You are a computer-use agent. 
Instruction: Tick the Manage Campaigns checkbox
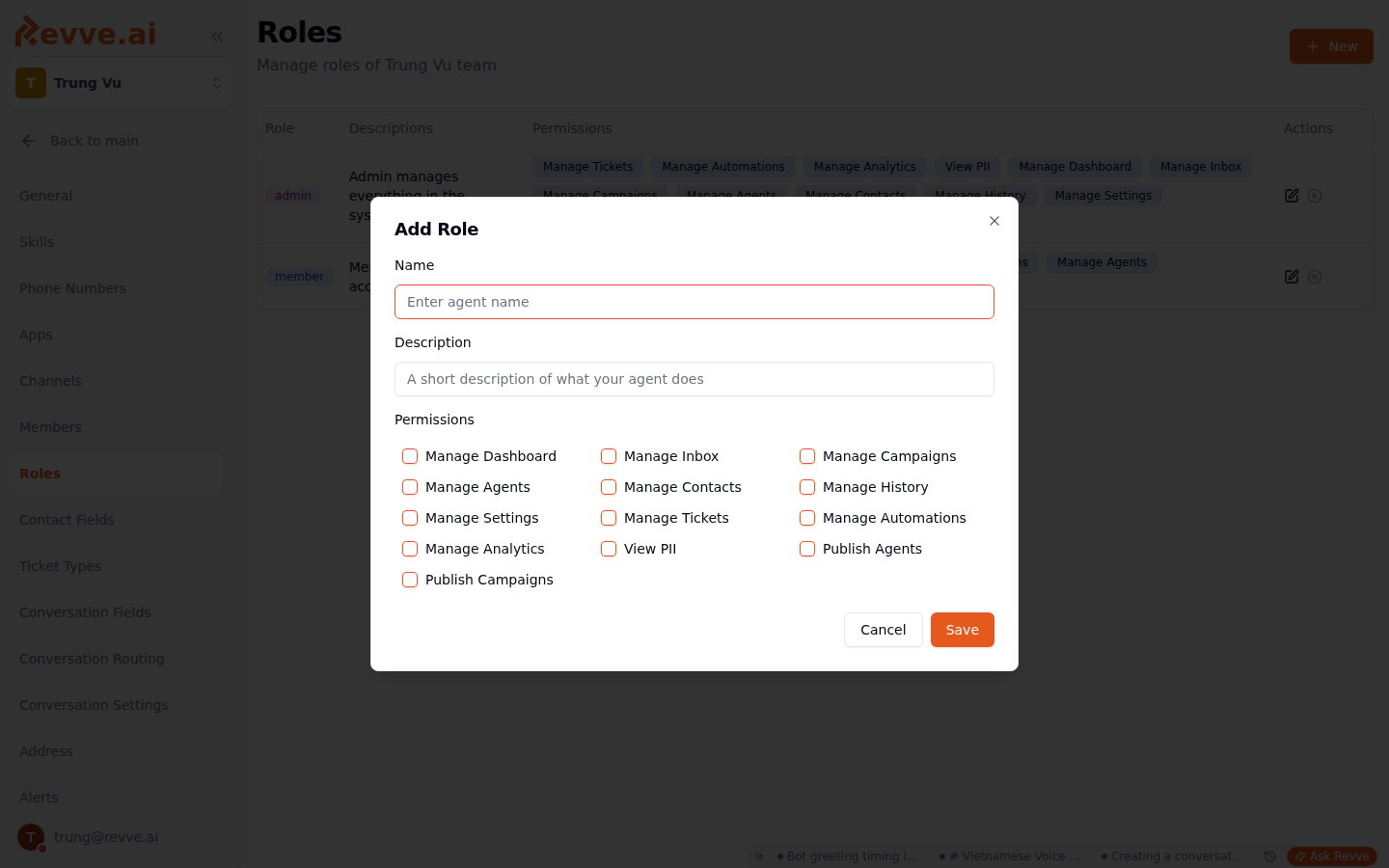coord(807,456)
